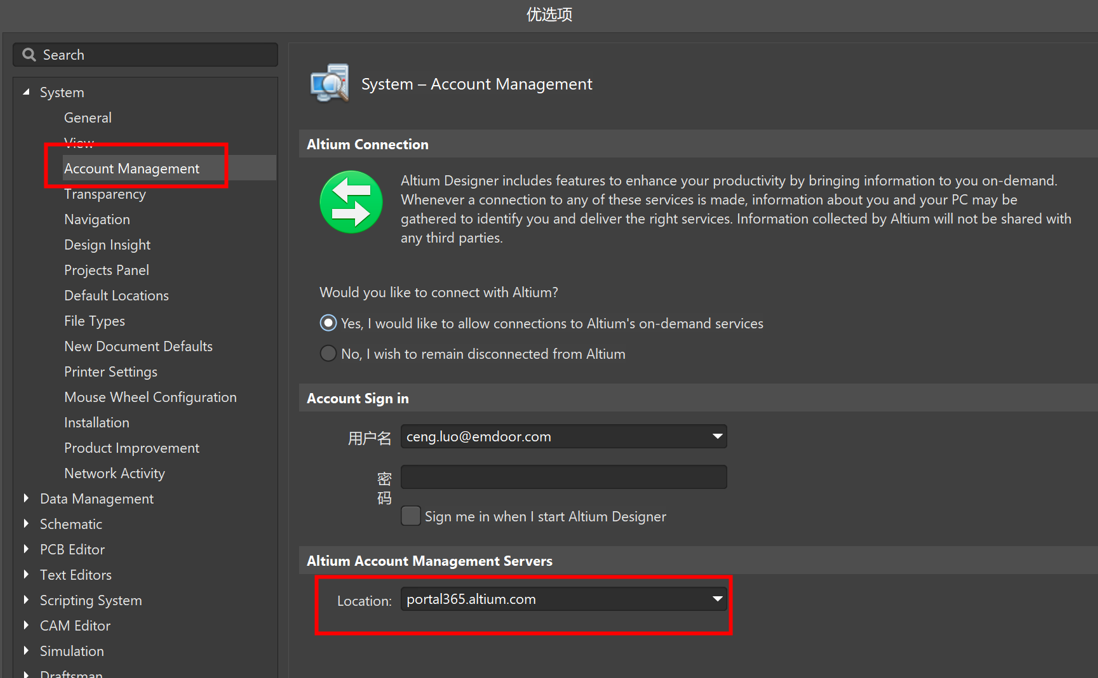Select Yes, allow connections to Altium
Image resolution: width=1098 pixels, height=678 pixels.
(x=328, y=323)
